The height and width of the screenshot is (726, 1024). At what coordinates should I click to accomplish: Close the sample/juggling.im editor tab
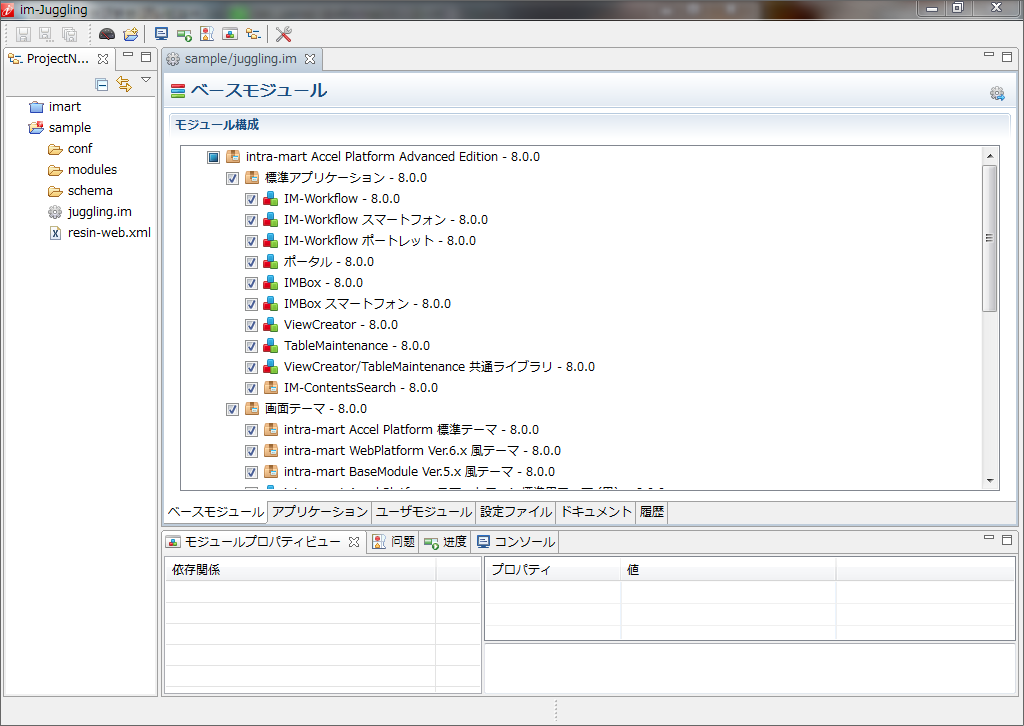[310, 59]
